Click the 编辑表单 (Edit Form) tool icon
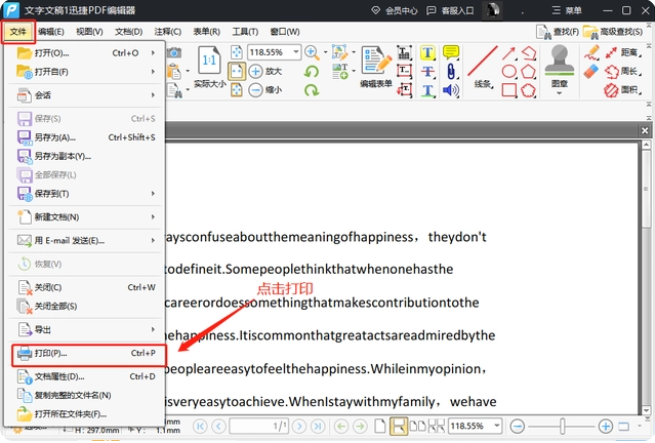 376,64
